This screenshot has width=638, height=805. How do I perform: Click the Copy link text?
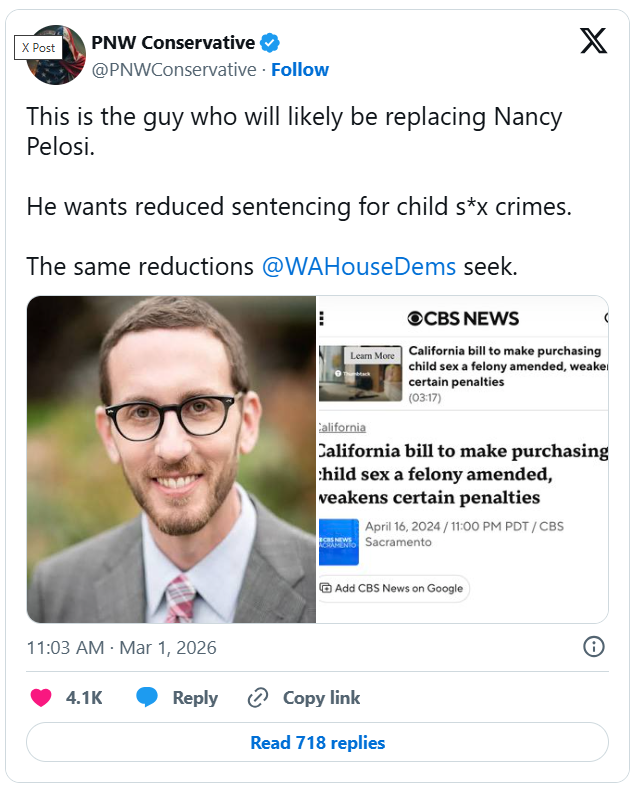point(321,698)
